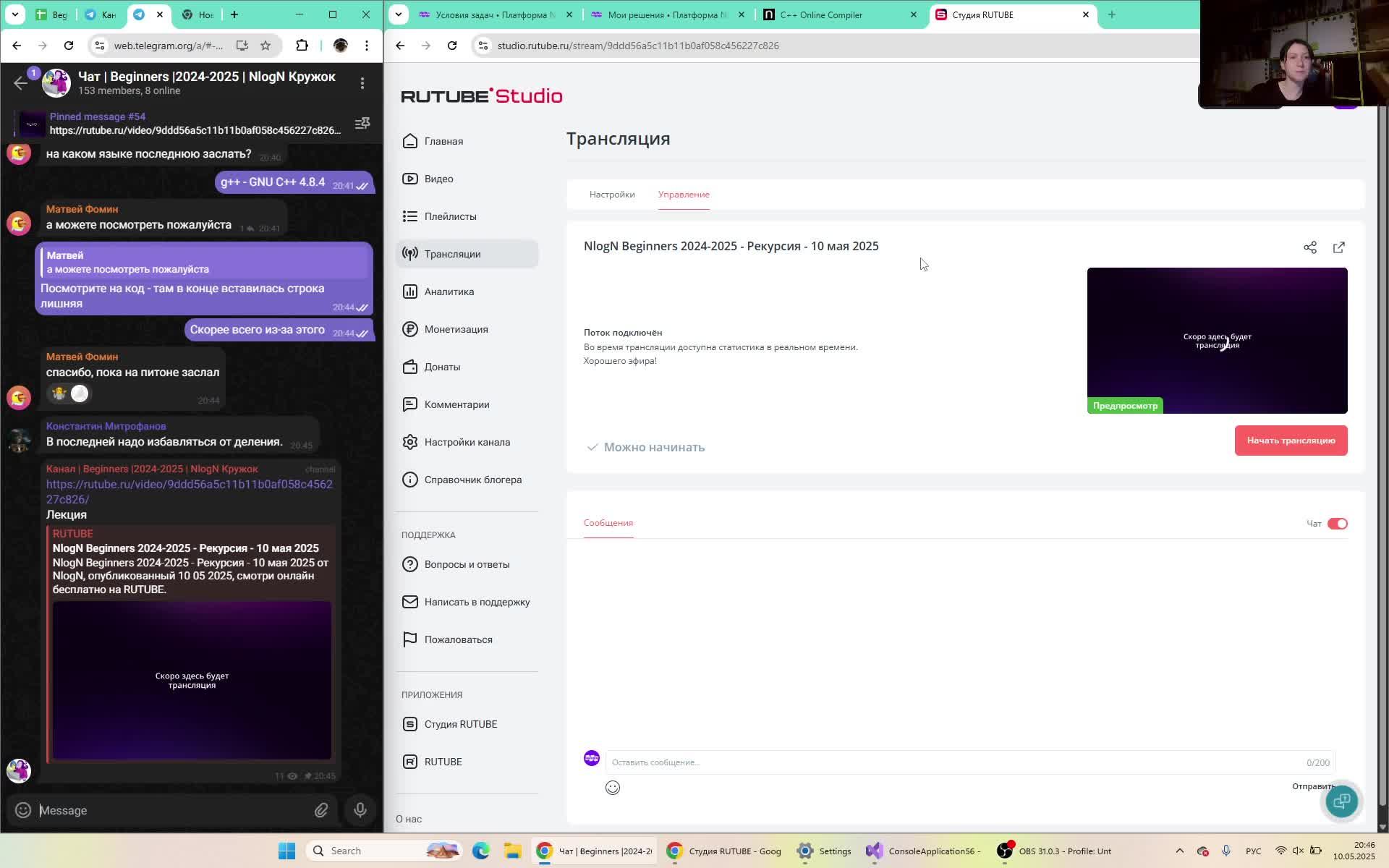Image resolution: width=1389 pixels, height=868 pixels.
Task: Click the Предпросмотр stream preview thumbnail
Action: tap(1217, 340)
